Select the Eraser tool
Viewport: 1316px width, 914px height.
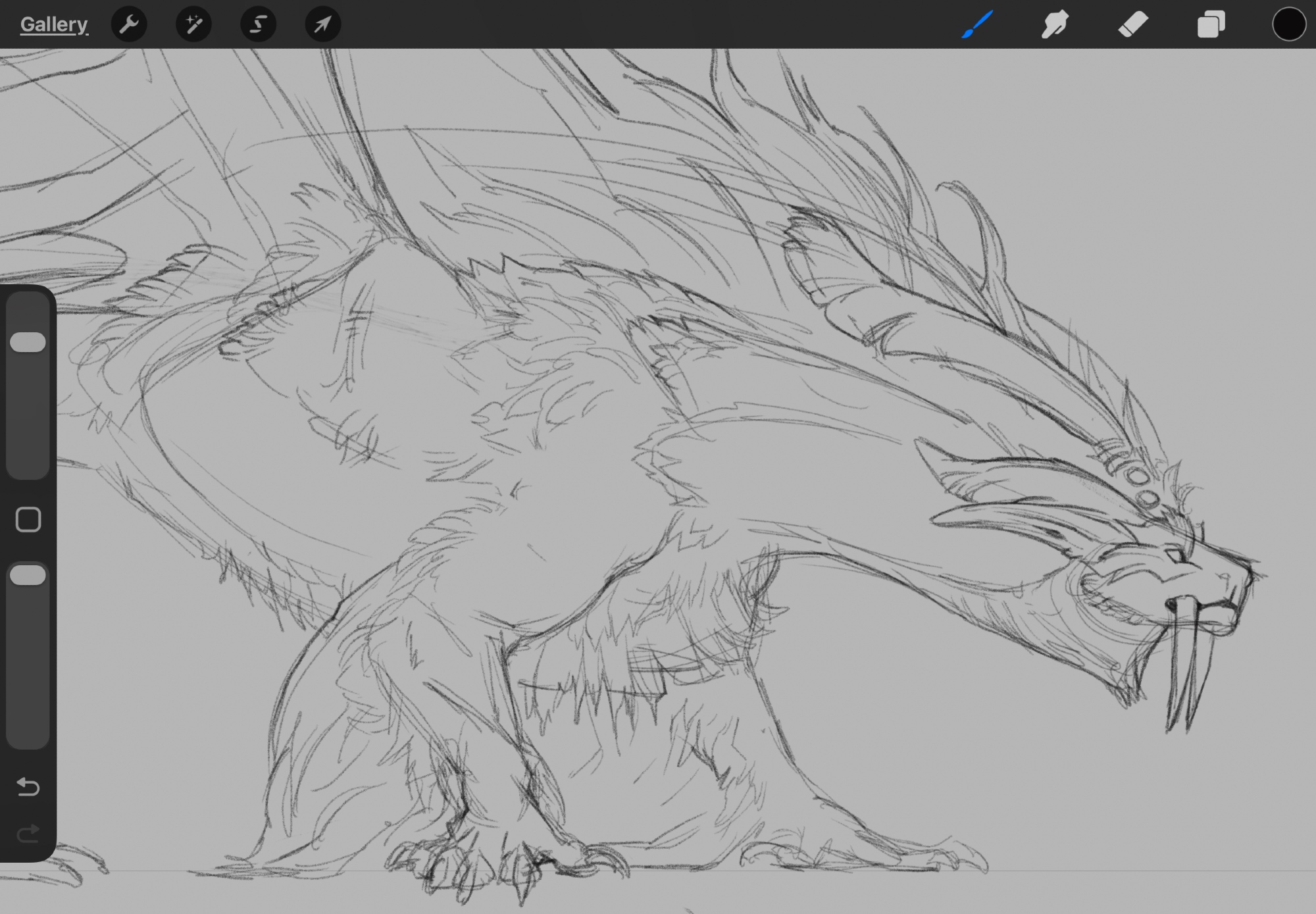coord(1132,24)
